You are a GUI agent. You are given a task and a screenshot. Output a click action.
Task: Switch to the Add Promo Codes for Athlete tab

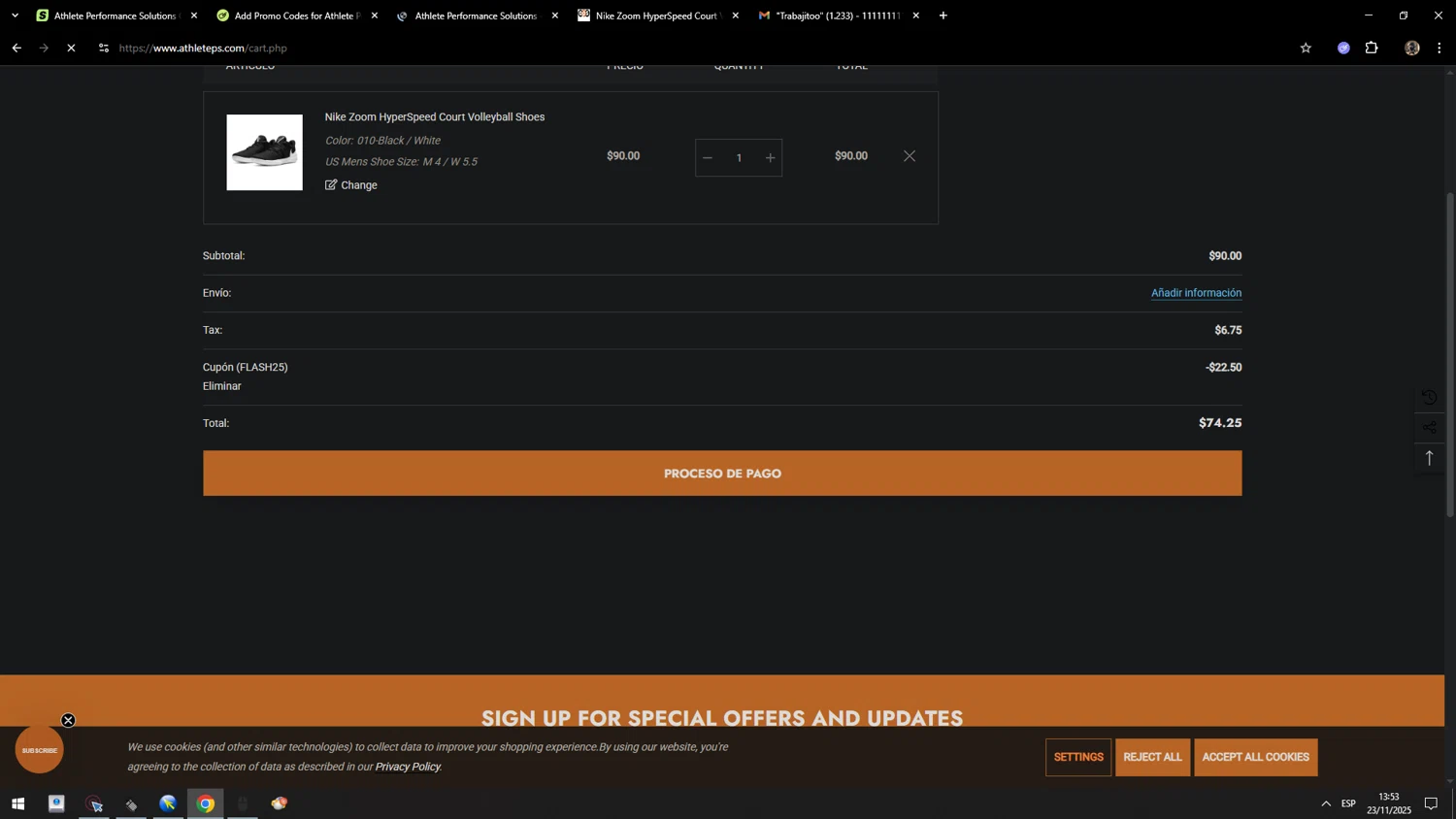tap(295, 16)
